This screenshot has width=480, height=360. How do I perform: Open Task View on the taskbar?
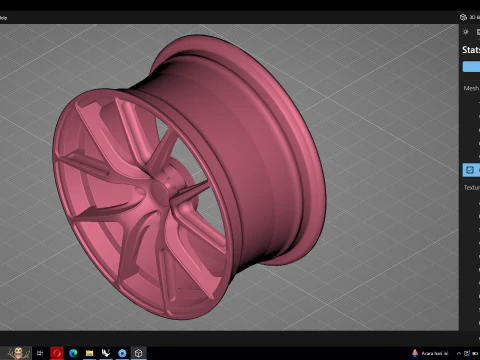[40, 353]
